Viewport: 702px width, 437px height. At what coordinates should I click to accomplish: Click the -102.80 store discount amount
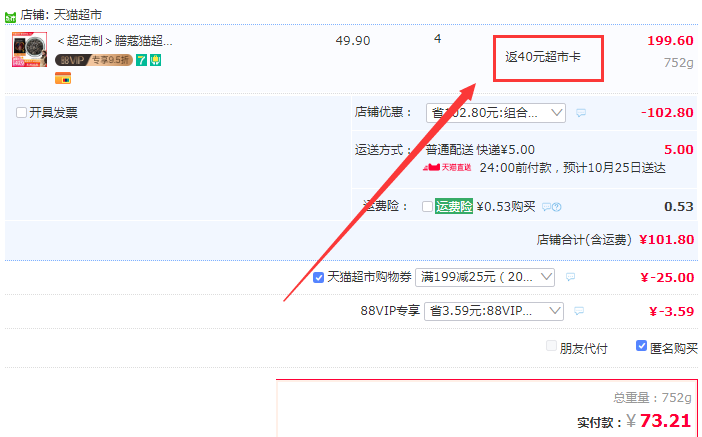pos(667,112)
